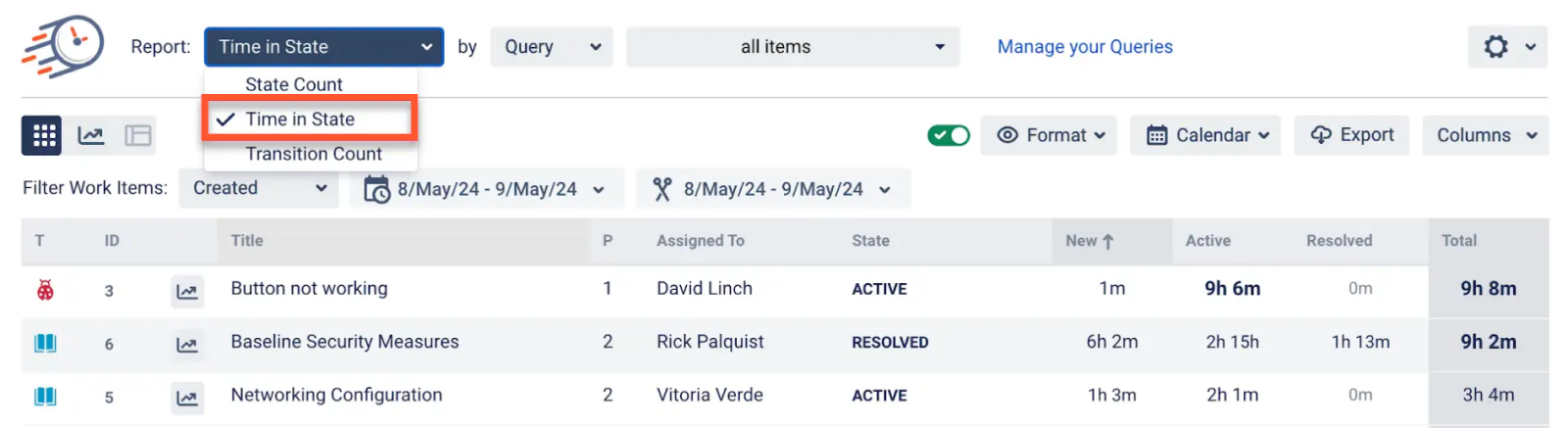
Task: Toggle the green switch beside Format
Action: pyautogui.click(x=948, y=135)
